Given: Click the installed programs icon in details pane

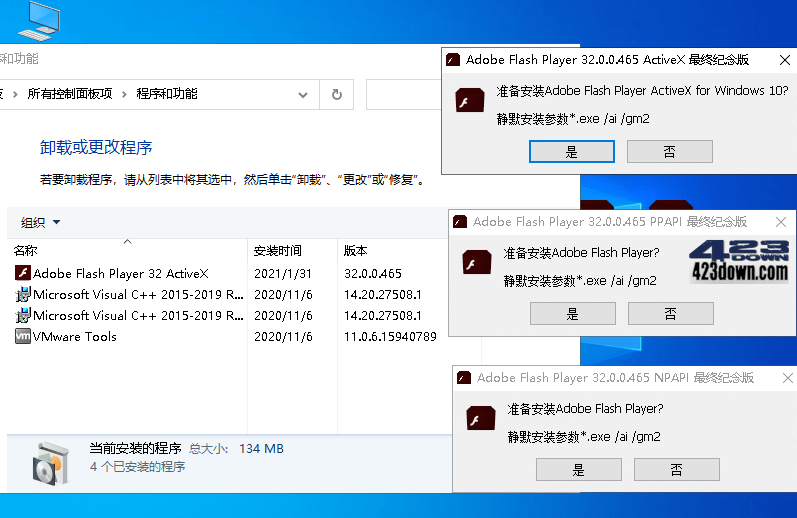Looking at the screenshot, I should click(49, 460).
